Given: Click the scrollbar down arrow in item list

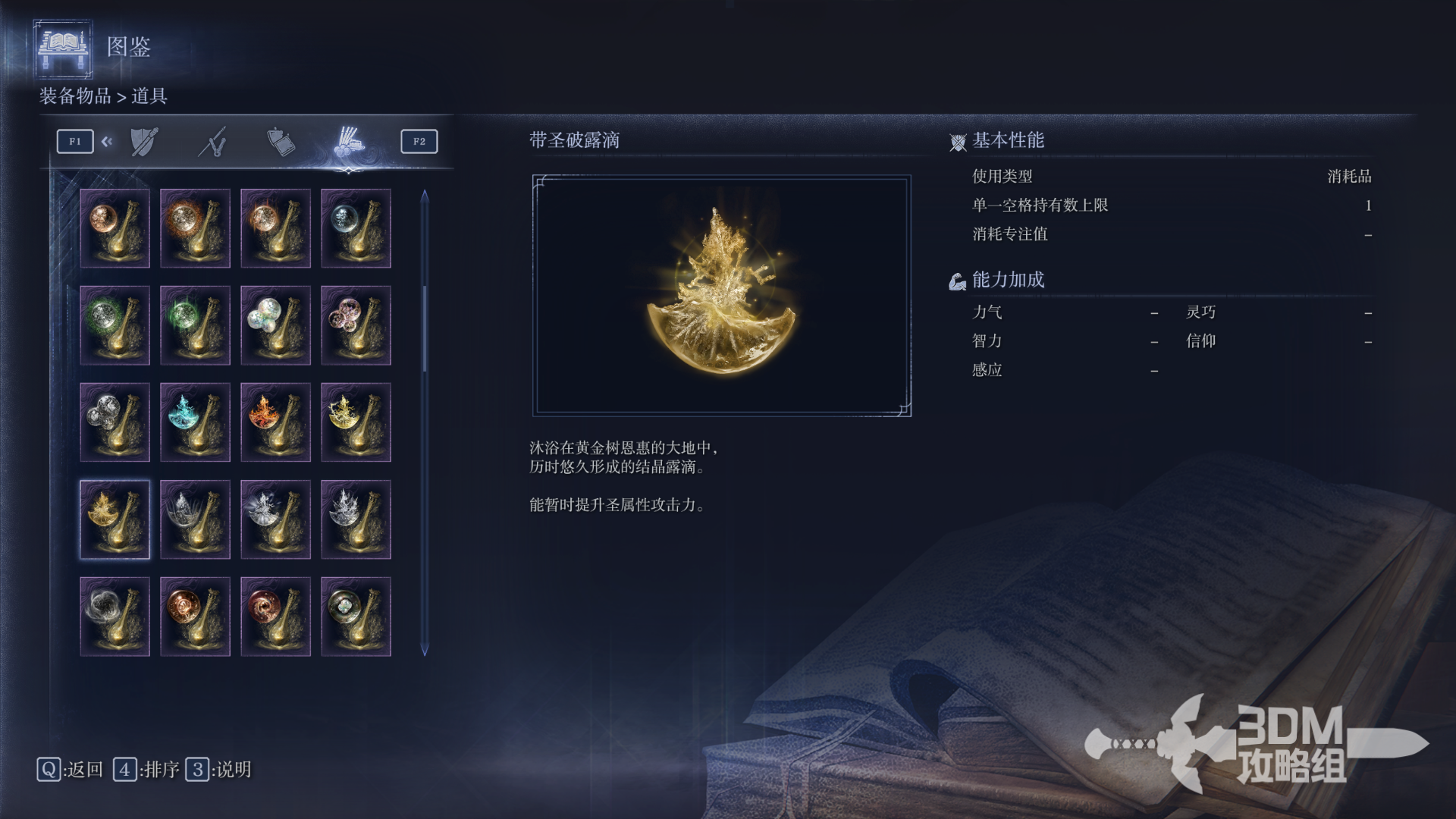Looking at the screenshot, I should [425, 650].
